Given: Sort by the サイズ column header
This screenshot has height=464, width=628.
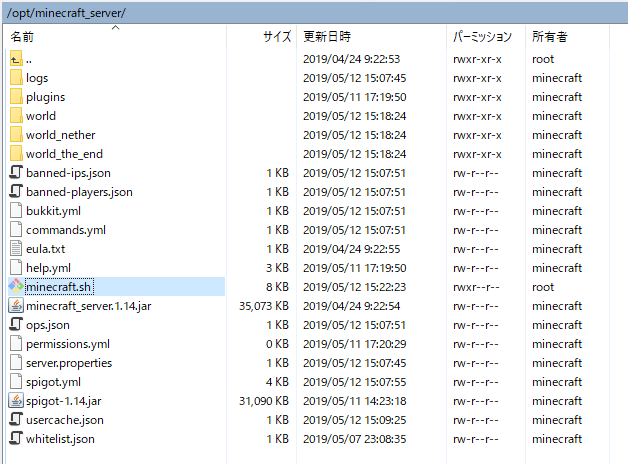Looking at the screenshot, I should click(x=276, y=36).
